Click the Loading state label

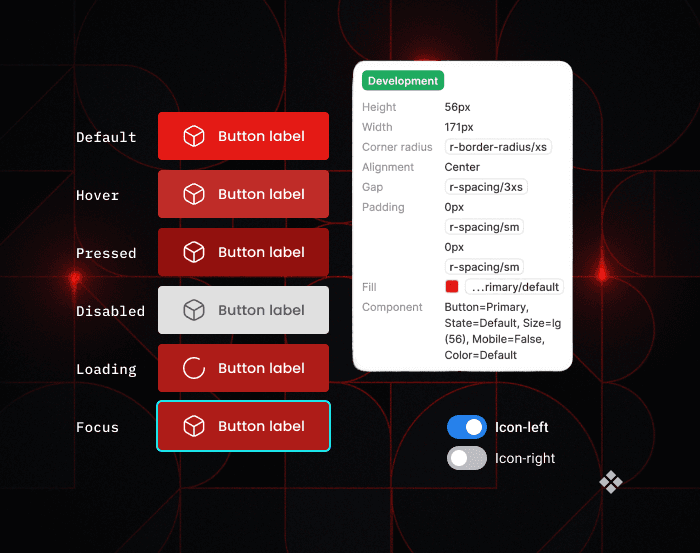pyautogui.click(x=106, y=370)
